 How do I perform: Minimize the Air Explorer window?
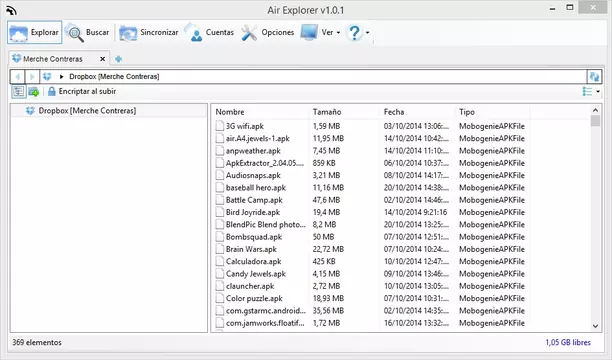pyautogui.click(x=552, y=8)
